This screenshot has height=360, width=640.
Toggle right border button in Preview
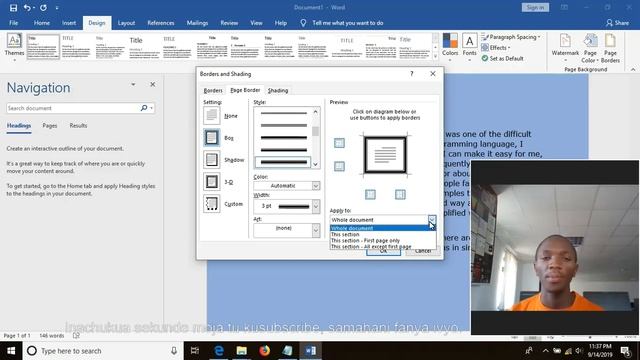coord(400,194)
